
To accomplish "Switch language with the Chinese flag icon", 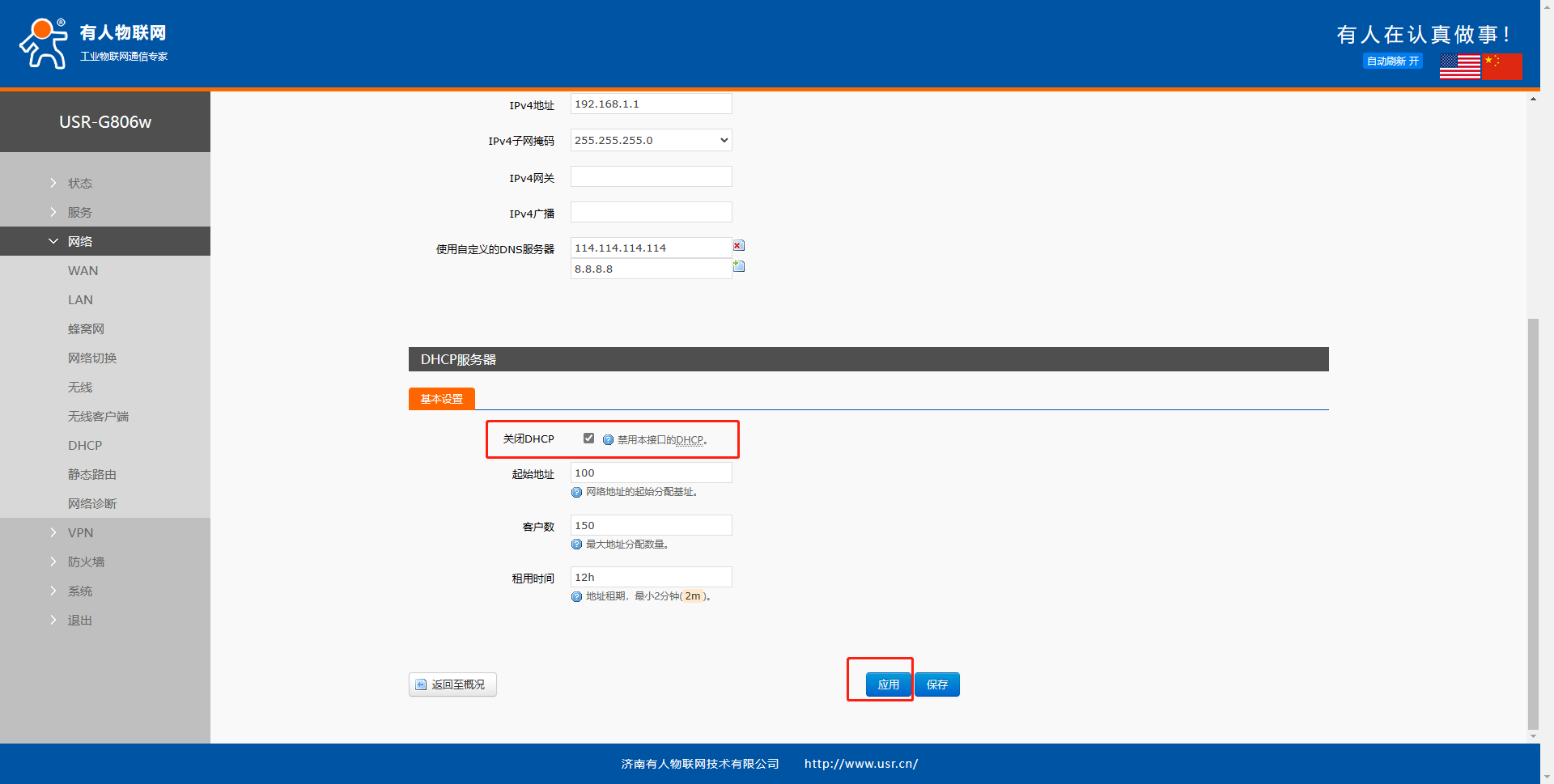I will [1502, 66].
